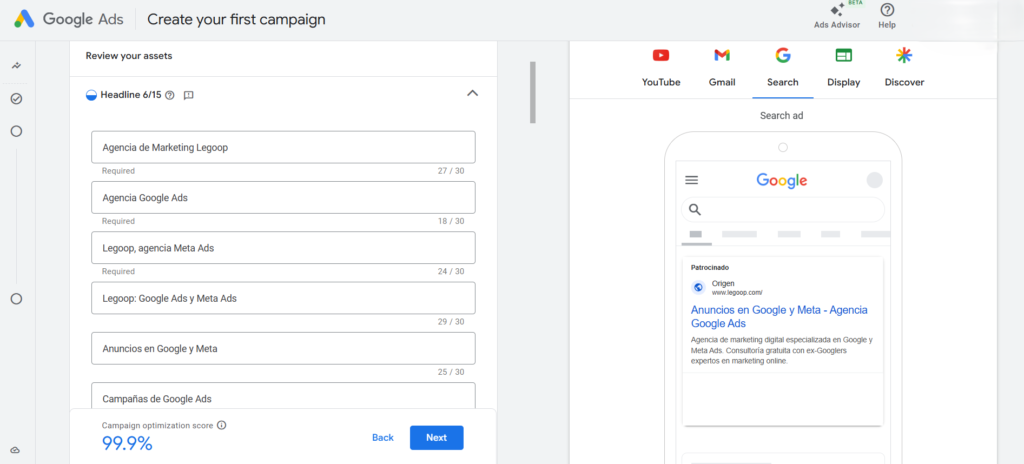Select the Discover preview tab

coord(904,67)
